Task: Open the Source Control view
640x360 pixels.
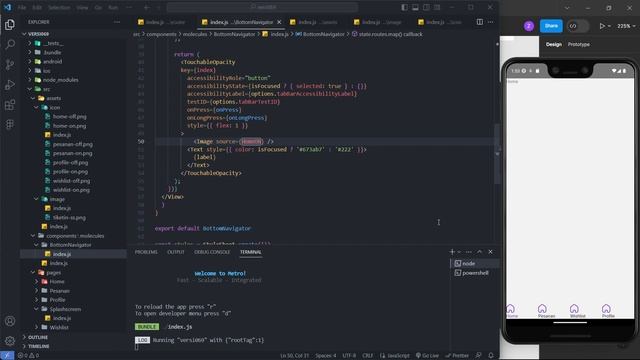Action: pyautogui.click(x=10, y=64)
